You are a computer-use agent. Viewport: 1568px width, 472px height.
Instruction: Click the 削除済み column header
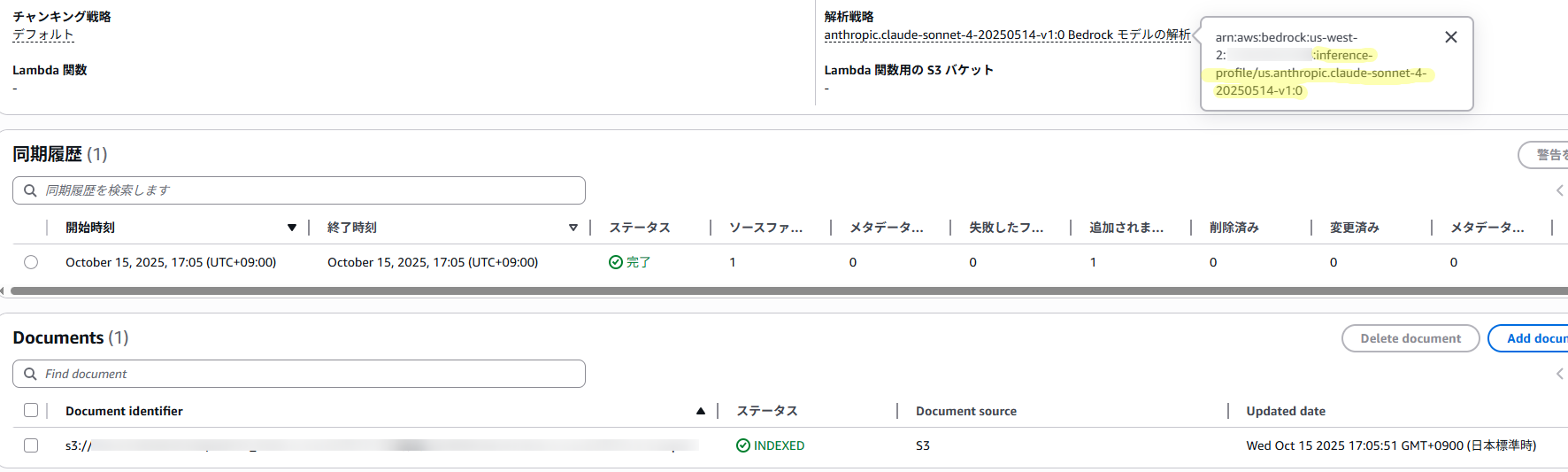tap(1234, 228)
